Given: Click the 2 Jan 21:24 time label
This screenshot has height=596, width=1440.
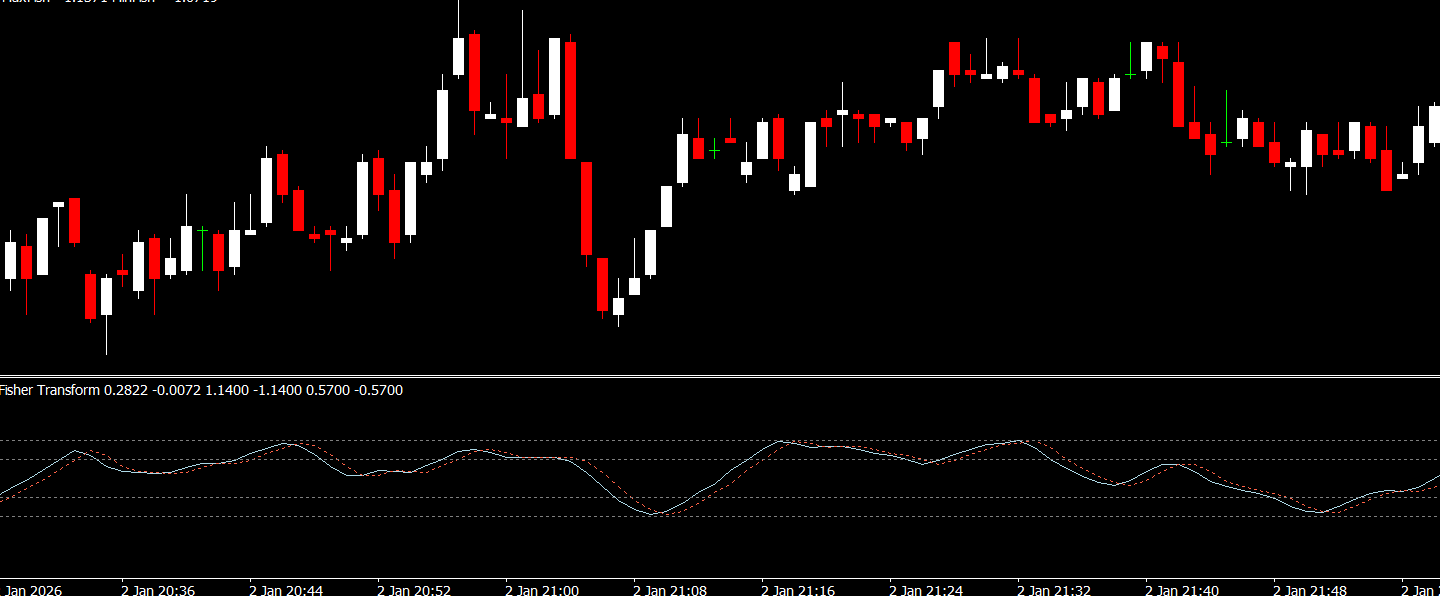Looking at the screenshot, I should click(926, 590).
